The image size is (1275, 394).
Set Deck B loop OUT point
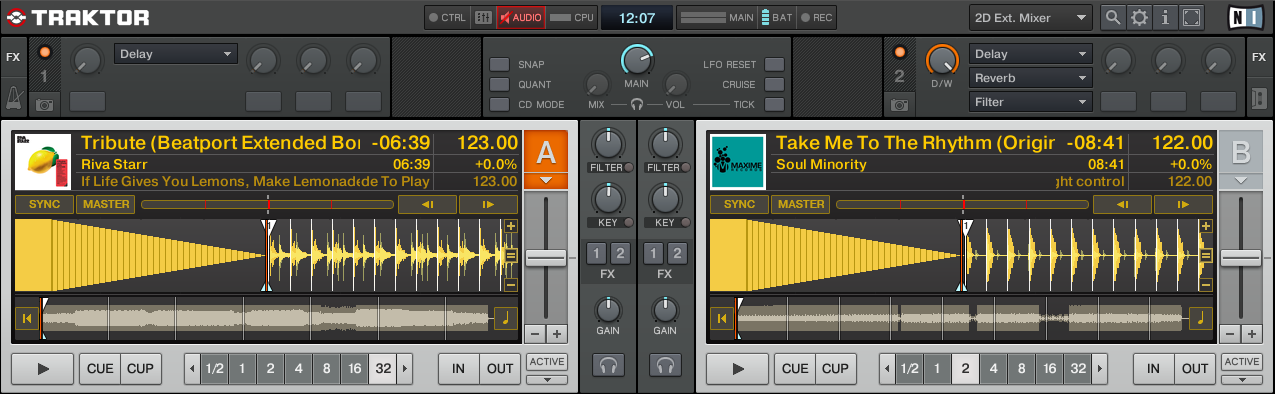pos(1195,368)
